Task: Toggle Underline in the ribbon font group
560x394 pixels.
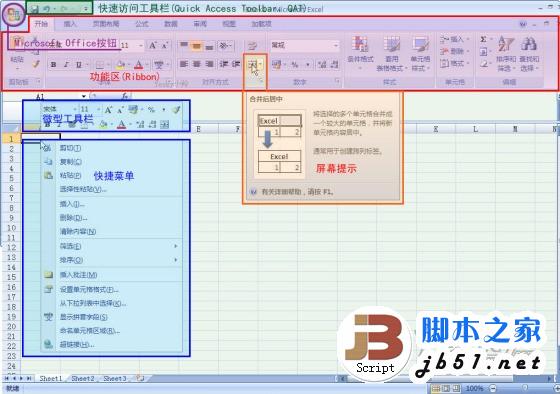Action: [x=79, y=65]
